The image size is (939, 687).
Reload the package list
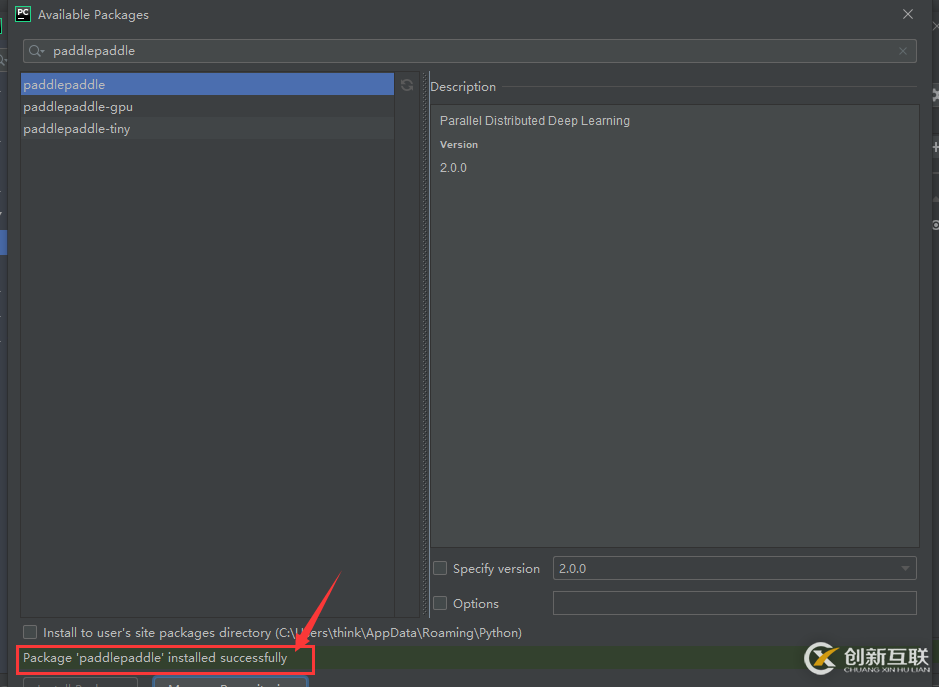tap(407, 85)
